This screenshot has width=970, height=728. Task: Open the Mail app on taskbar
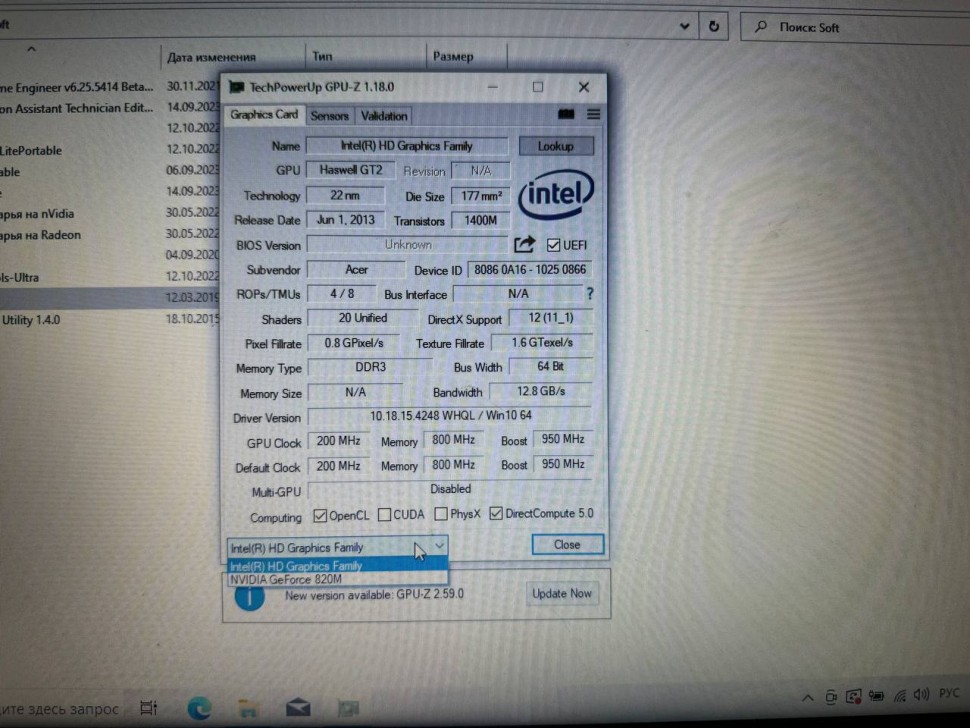[x=298, y=707]
